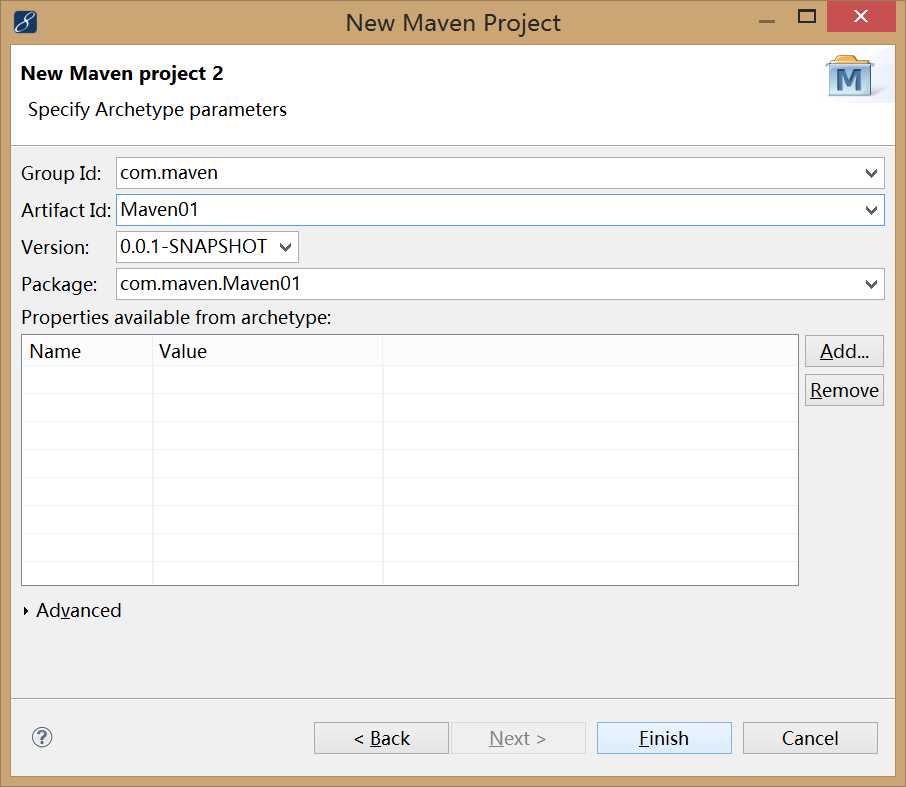Click the disabled Next > button
The image size is (906, 787).
pos(518,738)
